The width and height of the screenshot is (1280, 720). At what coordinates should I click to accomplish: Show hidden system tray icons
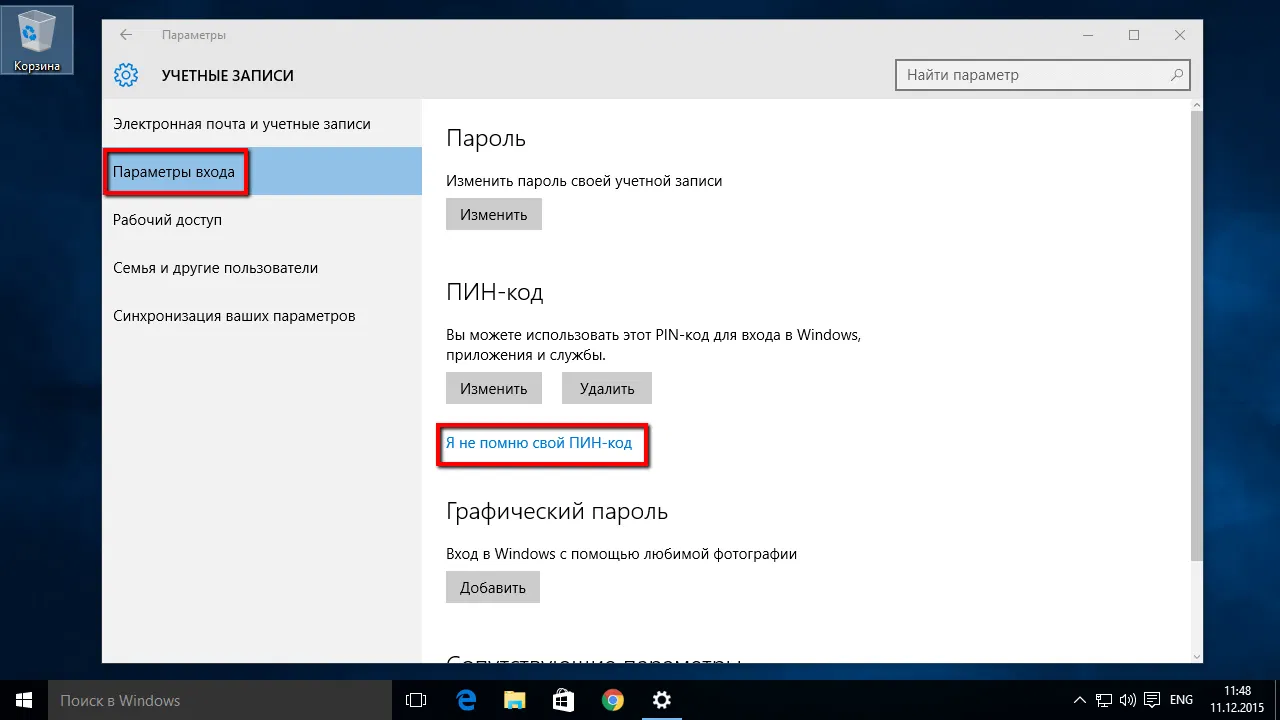pyautogui.click(x=1080, y=700)
